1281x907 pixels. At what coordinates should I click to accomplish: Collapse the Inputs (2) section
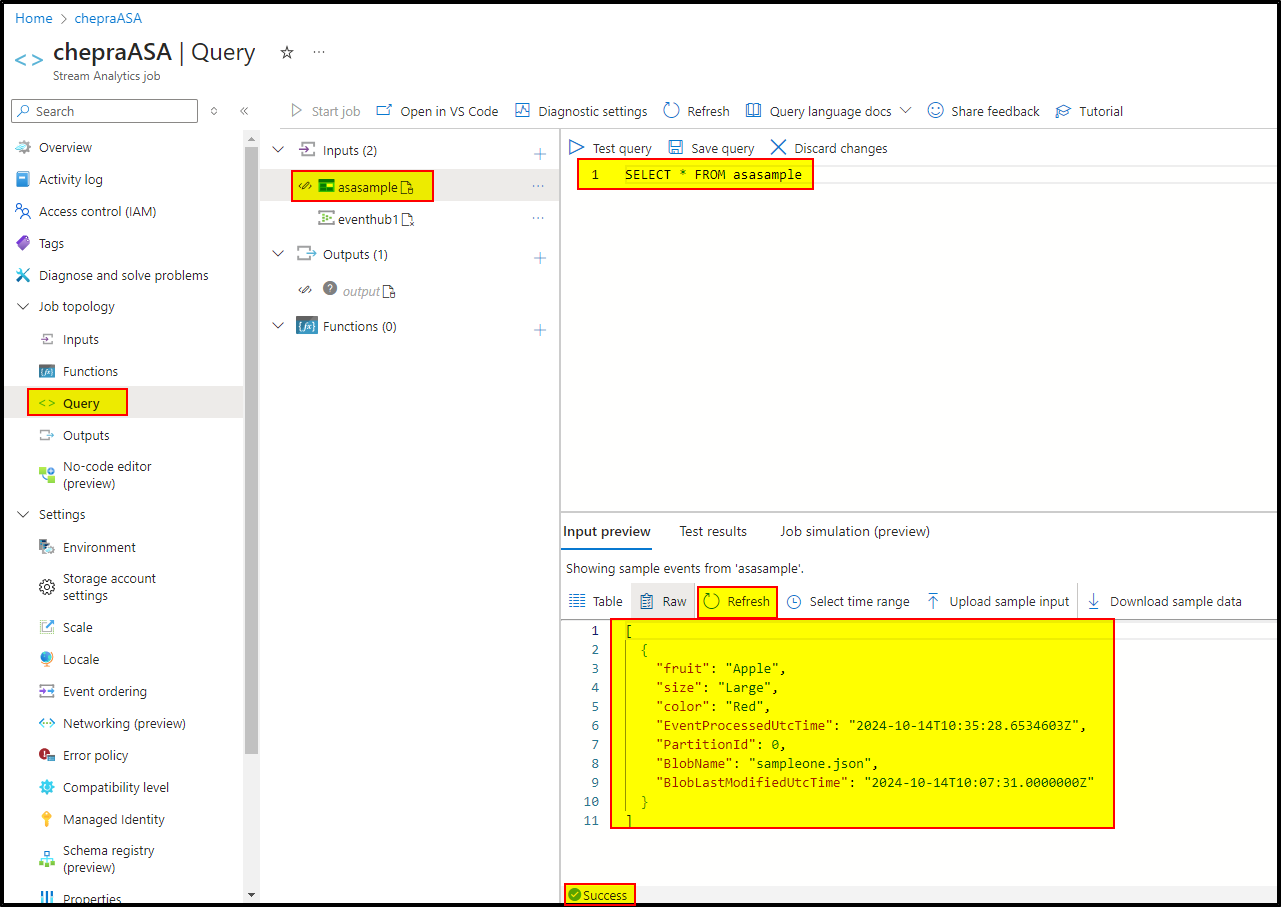[277, 148]
